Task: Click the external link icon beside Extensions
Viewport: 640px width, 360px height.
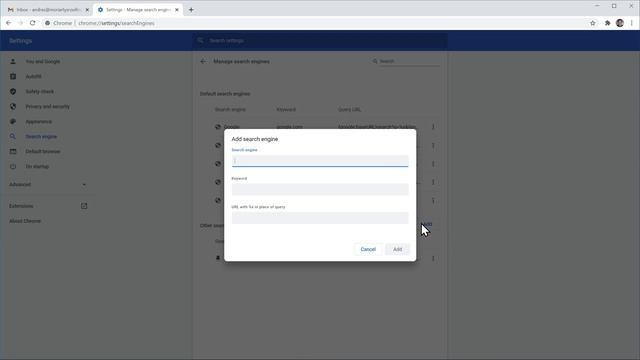Action: [84, 206]
